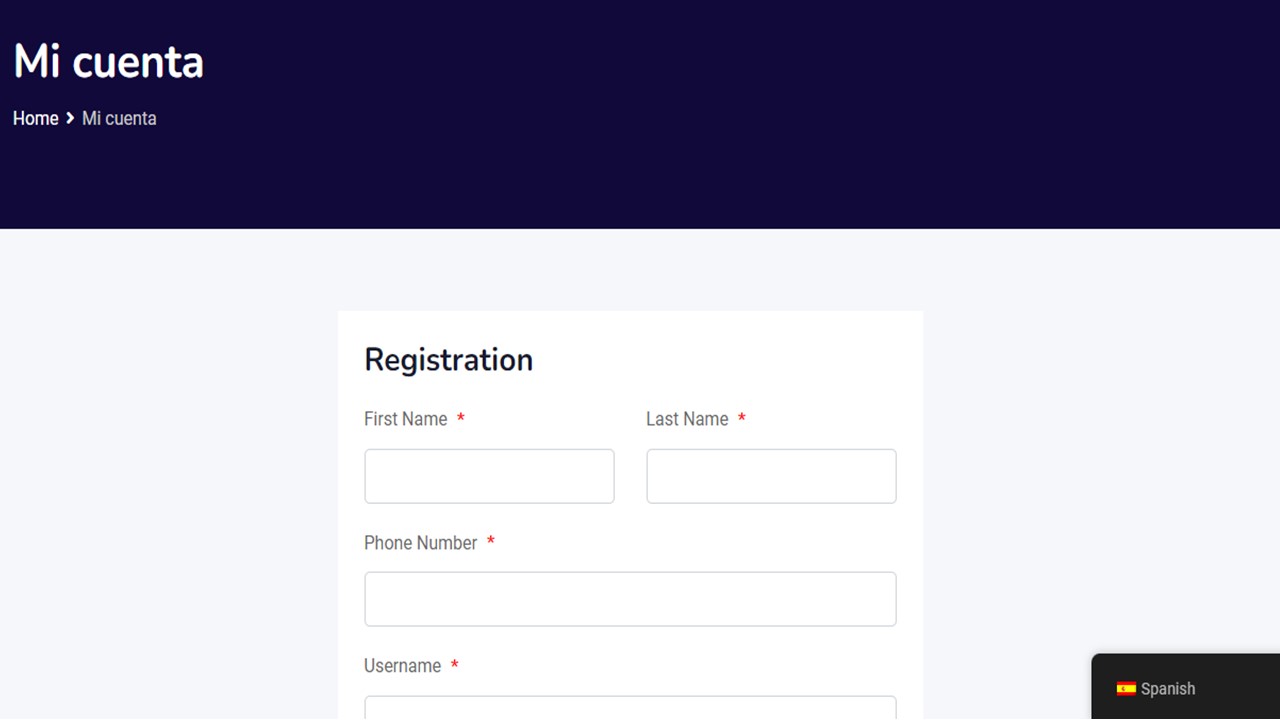
Task: Click the red asterisk beside Last Name
Action: (742, 419)
